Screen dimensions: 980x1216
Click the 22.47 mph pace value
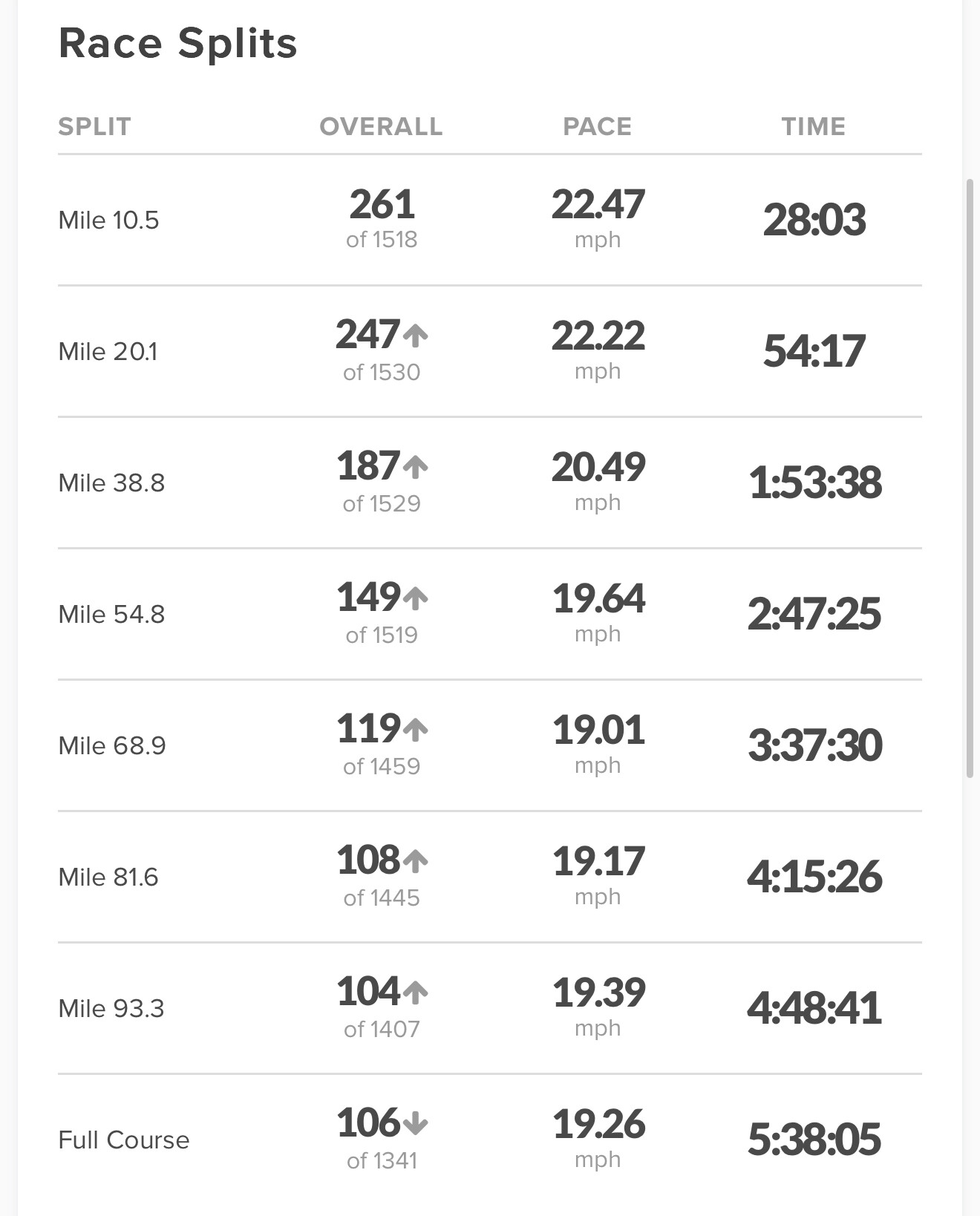598,205
